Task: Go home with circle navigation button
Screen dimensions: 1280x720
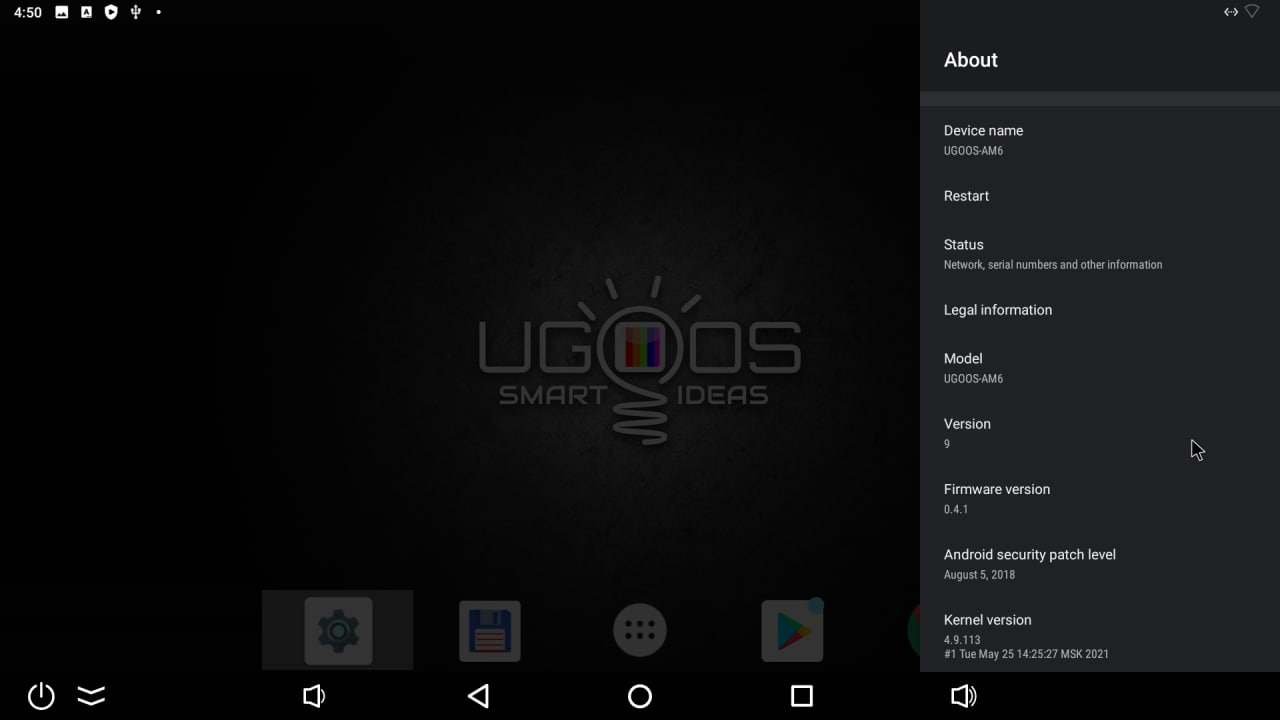Action: point(640,696)
